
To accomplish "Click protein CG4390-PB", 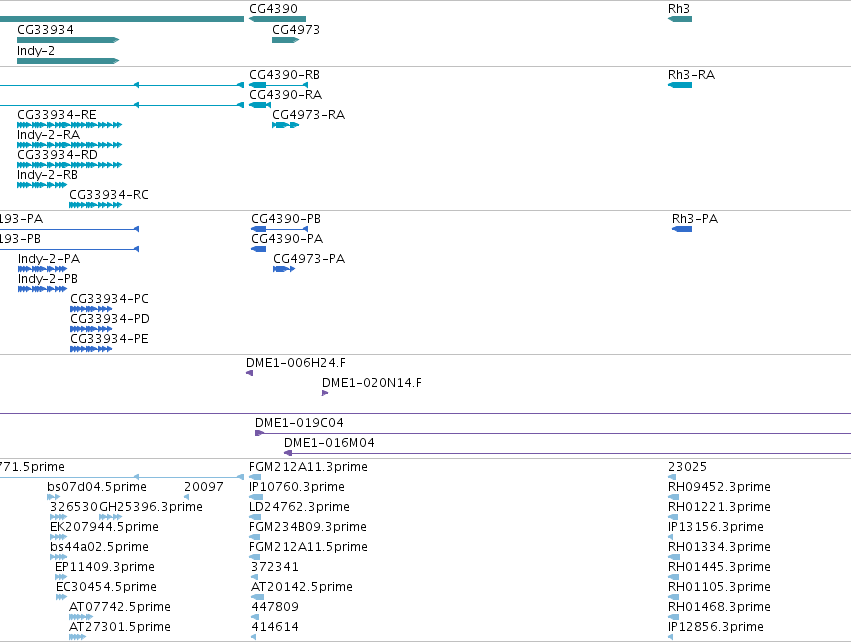I will point(280,230).
